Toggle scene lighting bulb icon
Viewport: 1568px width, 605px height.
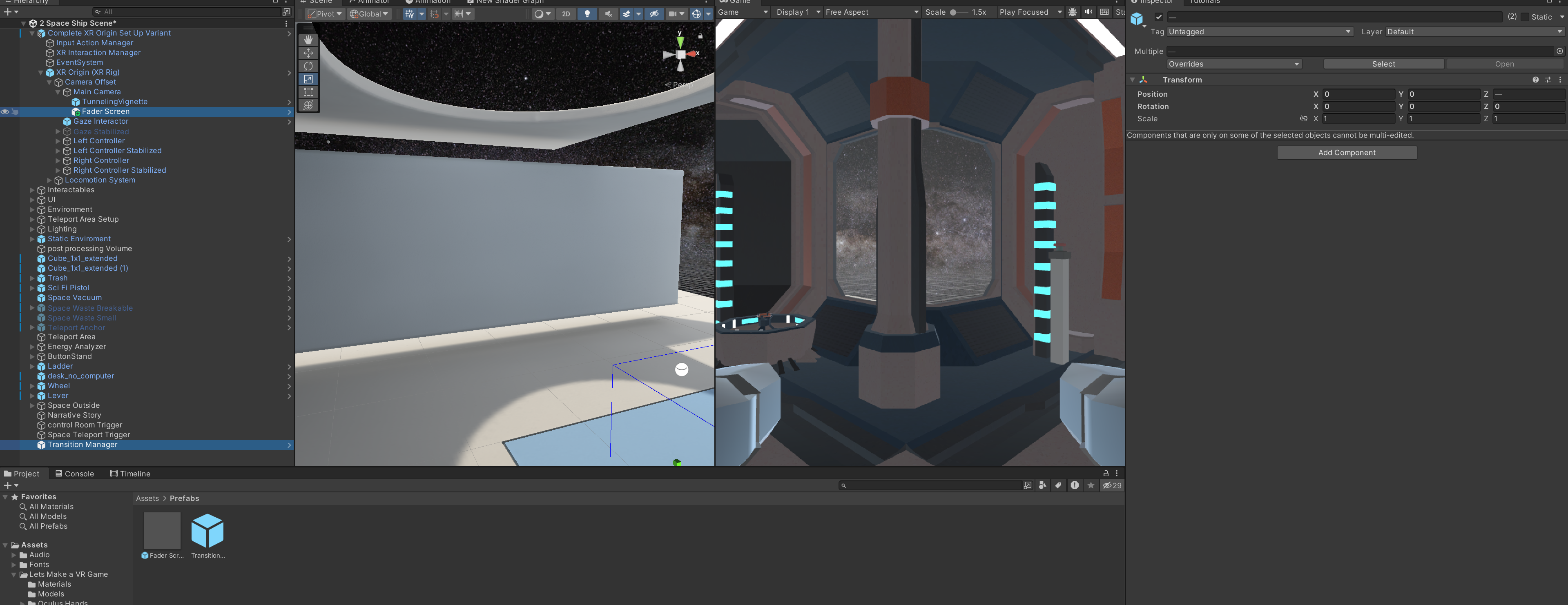click(x=587, y=13)
